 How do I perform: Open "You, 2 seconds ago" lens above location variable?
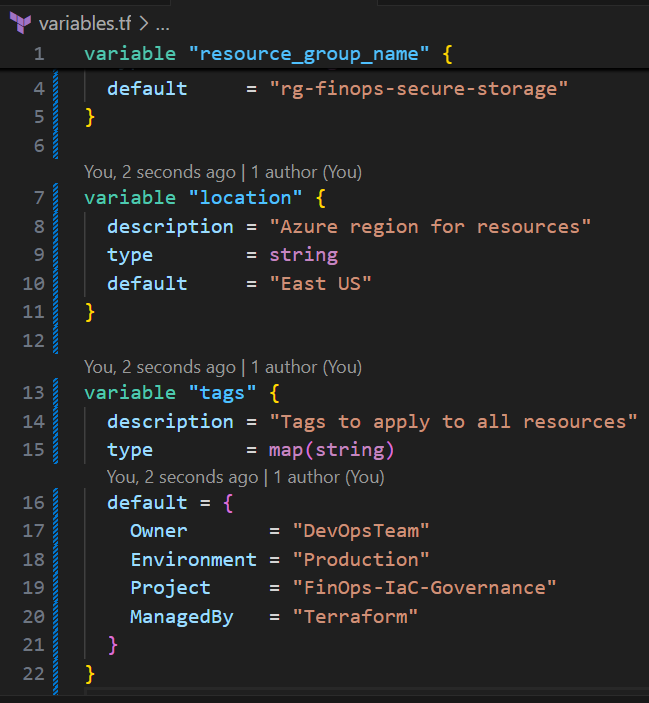click(160, 173)
